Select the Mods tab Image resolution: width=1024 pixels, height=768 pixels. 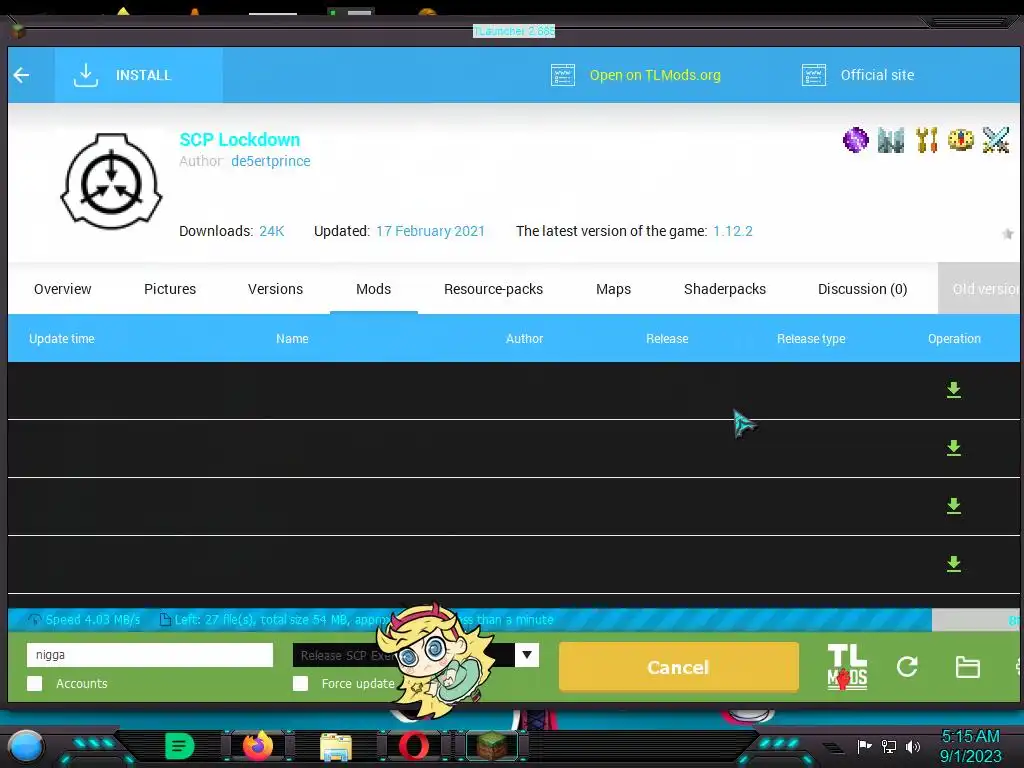click(x=374, y=289)
